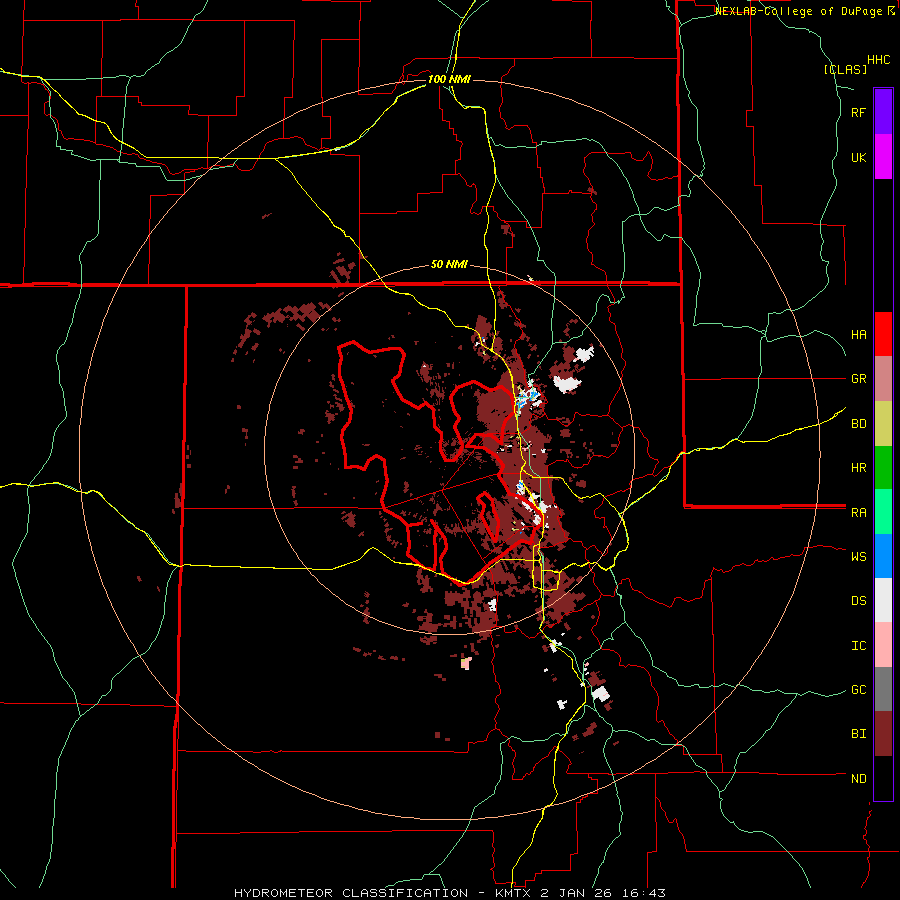Click the DS white legend swatch

point(883,600)
